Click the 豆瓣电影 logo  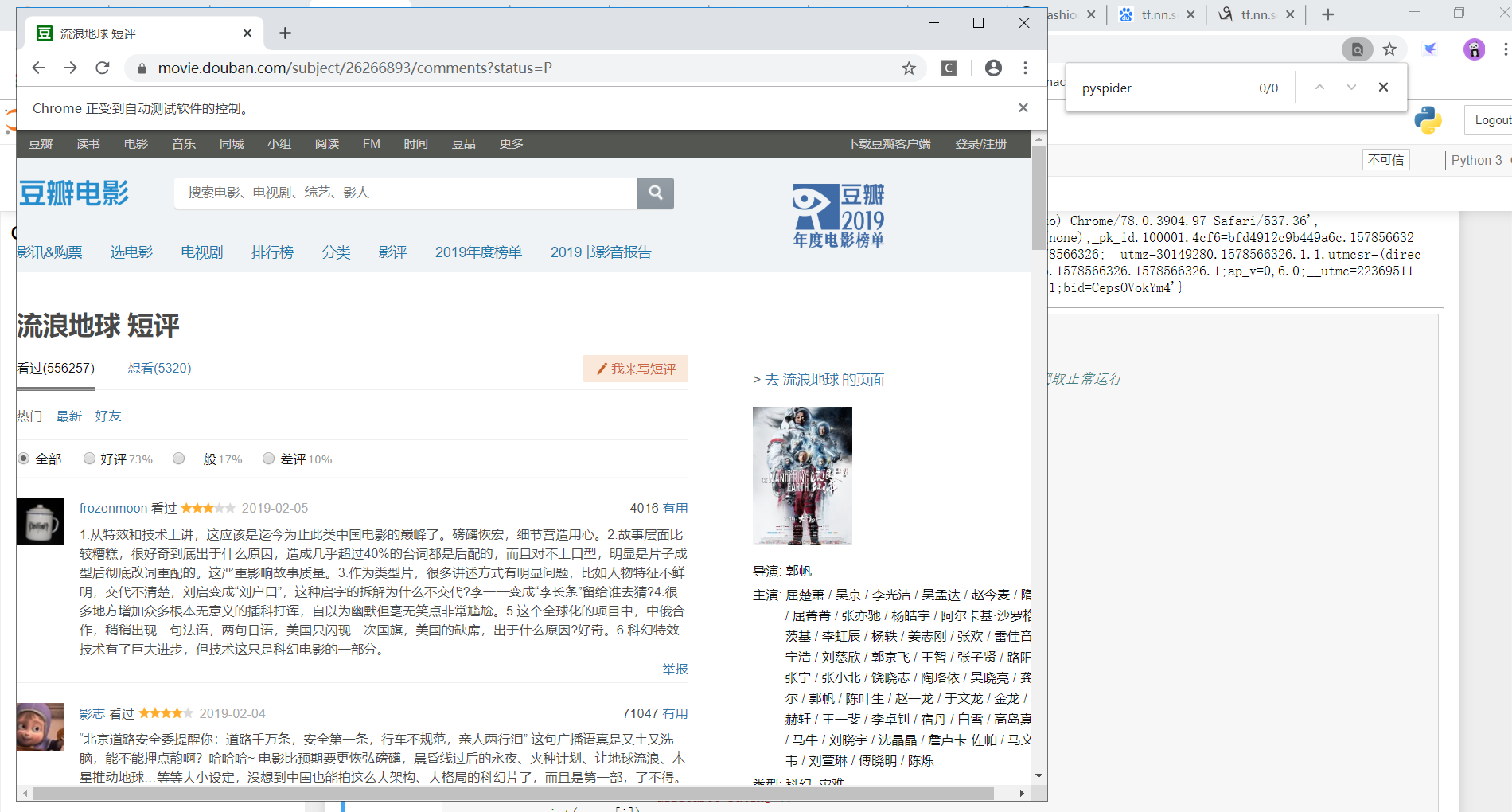73,193
